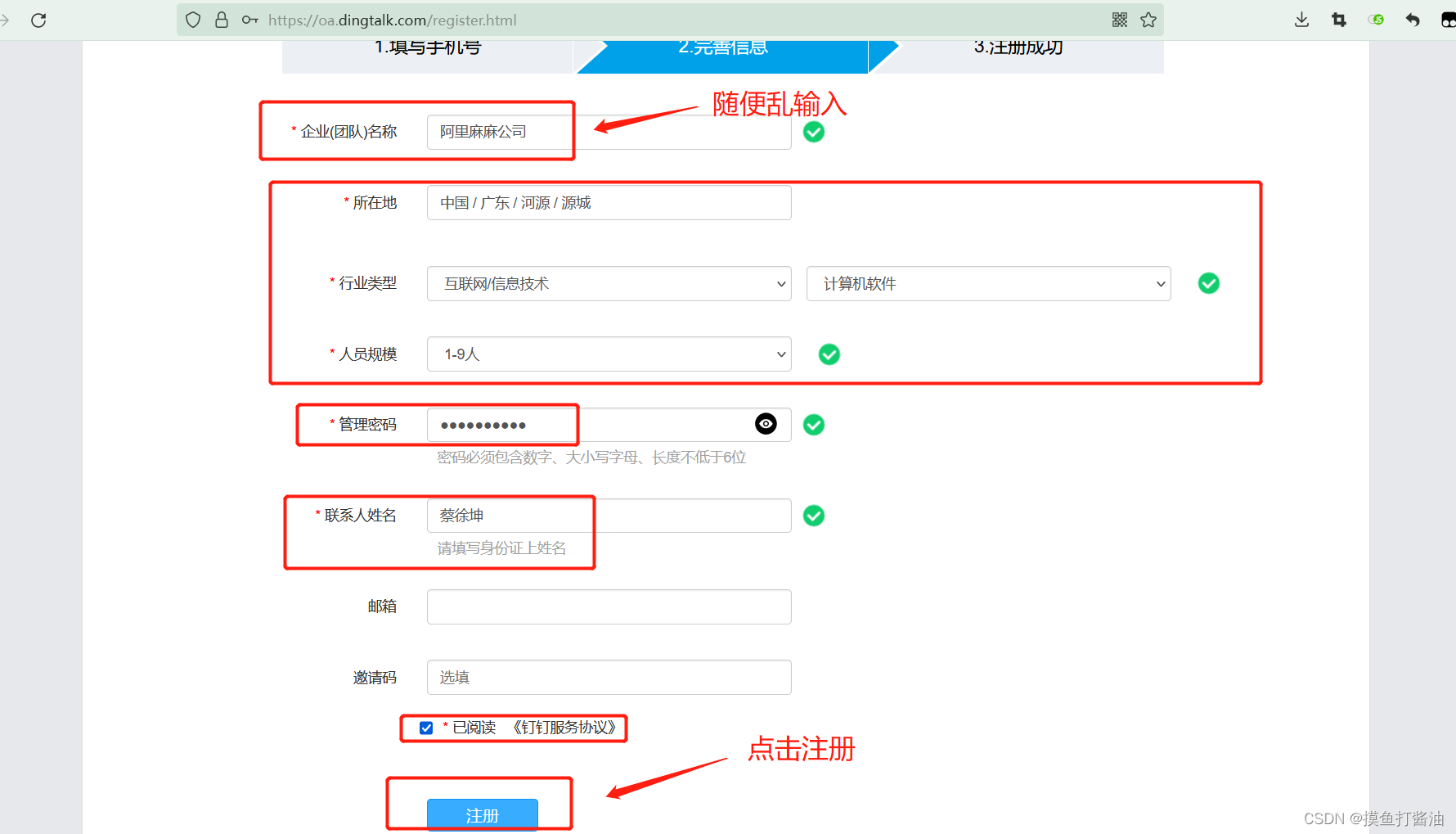Click the 邀请码 invitation code field
The height and width of the screenshot is (834, 1456).
coord(609,677)
